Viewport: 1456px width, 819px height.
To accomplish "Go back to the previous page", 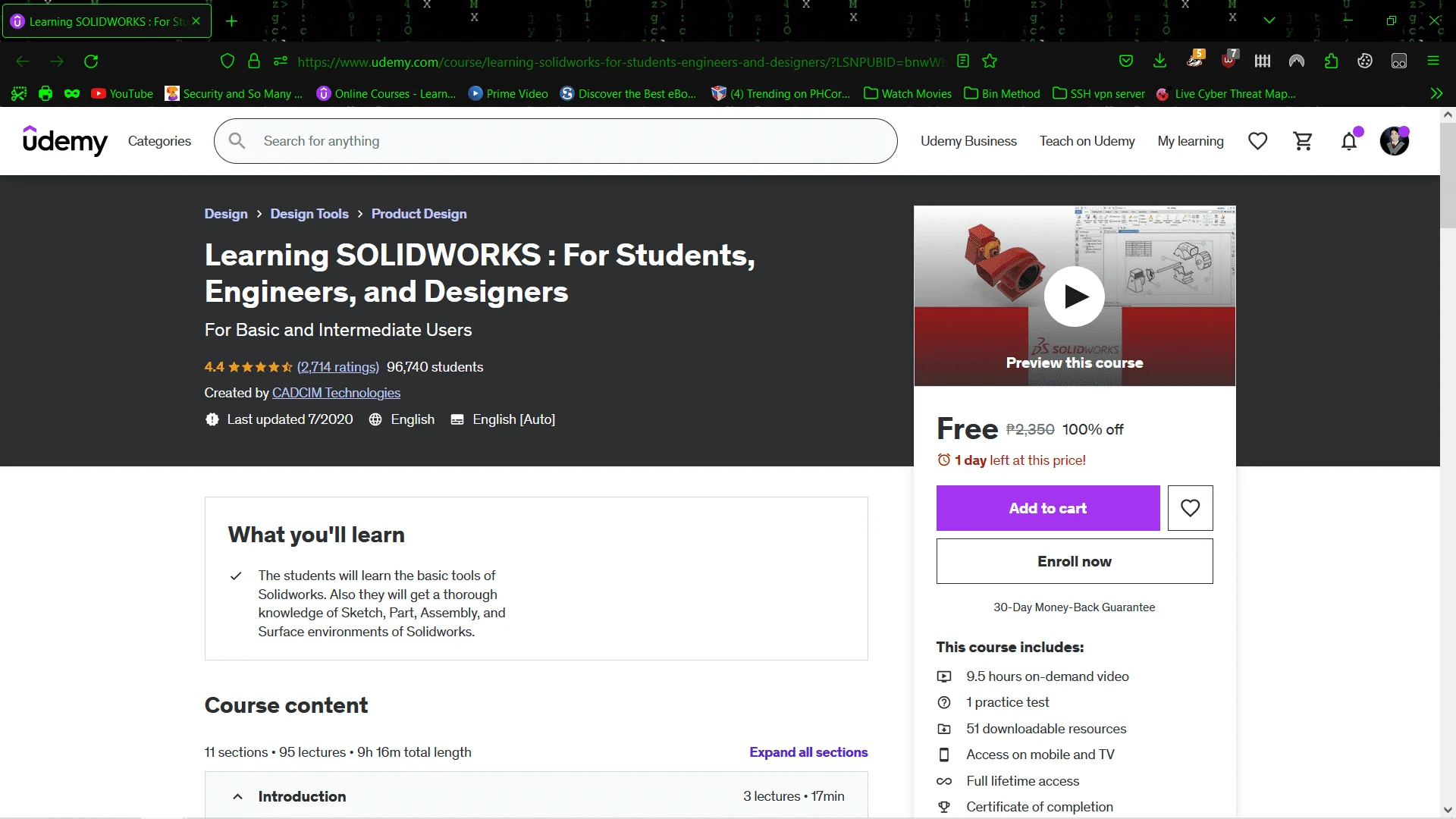I will [x=23, y=61].
